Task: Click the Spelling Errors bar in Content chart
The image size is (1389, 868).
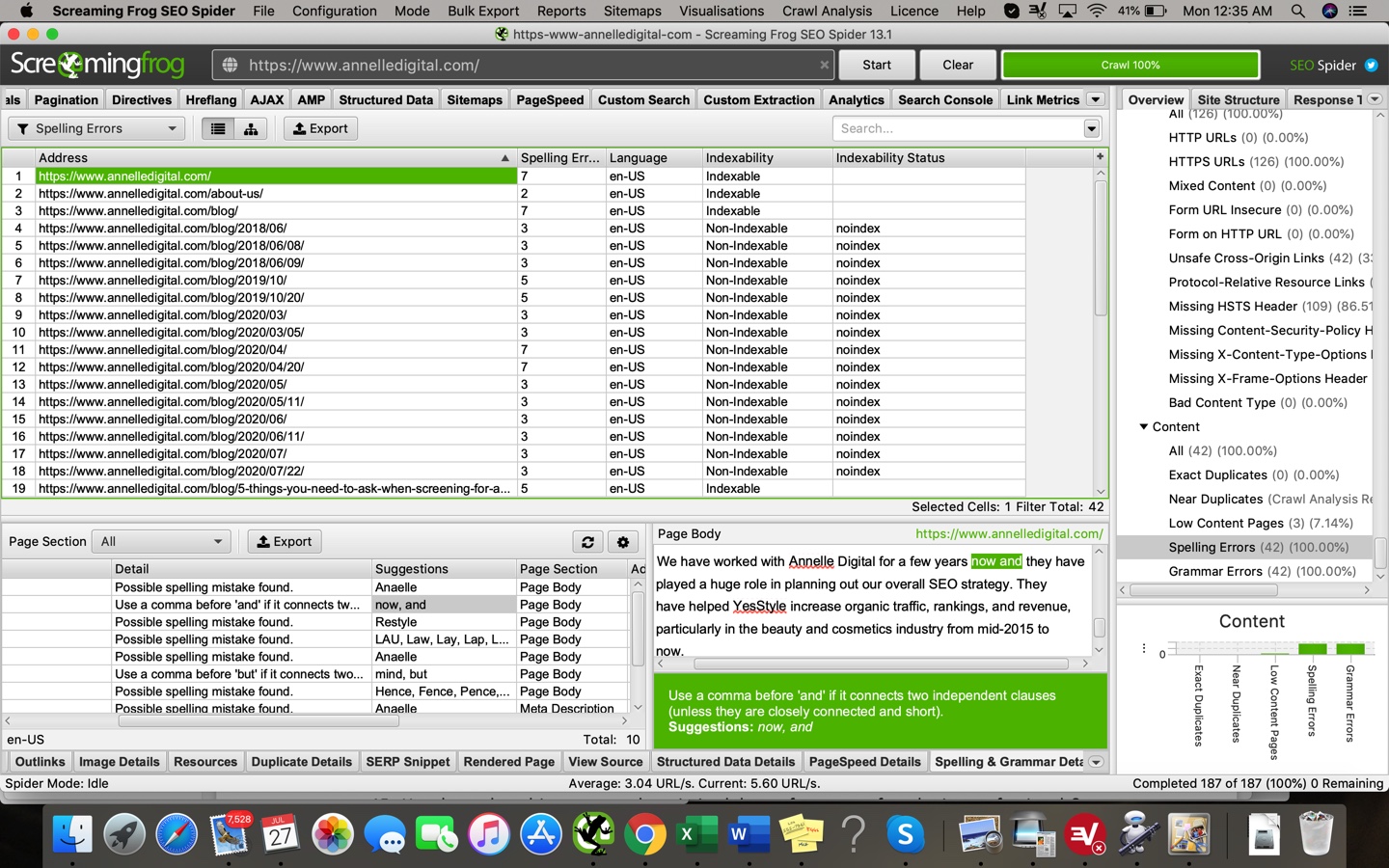Action: click(x=1312, y=649)
